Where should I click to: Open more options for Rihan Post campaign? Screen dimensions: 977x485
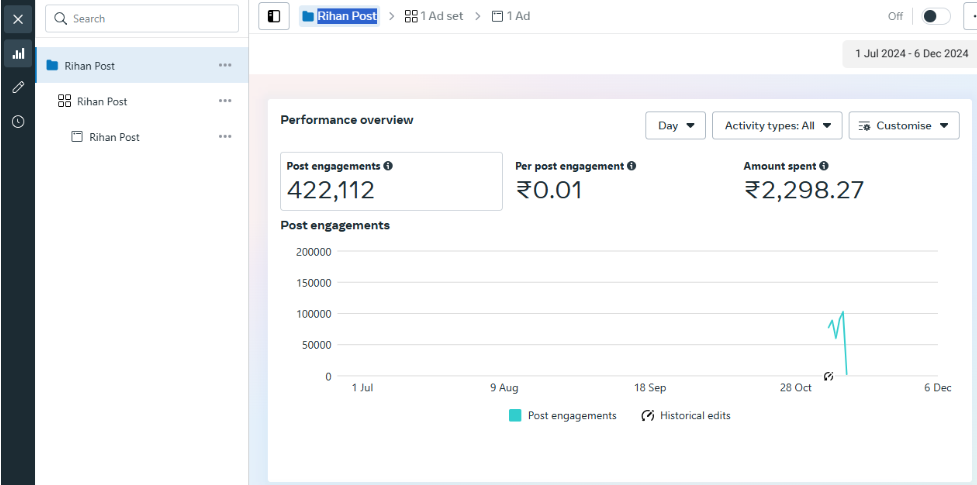225,66
